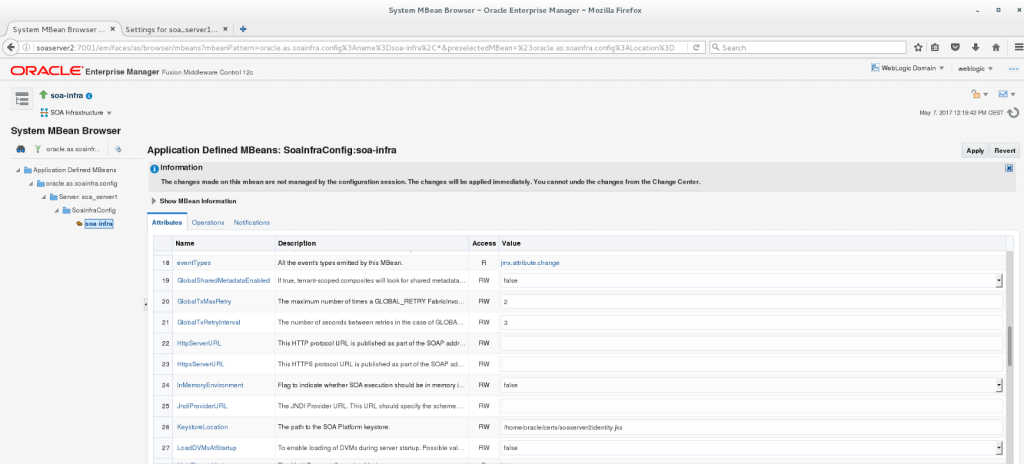Click the refresh page icon near timestamp
The height and width of the screenshot is (464, 1024).
(x=1012, y=113)
